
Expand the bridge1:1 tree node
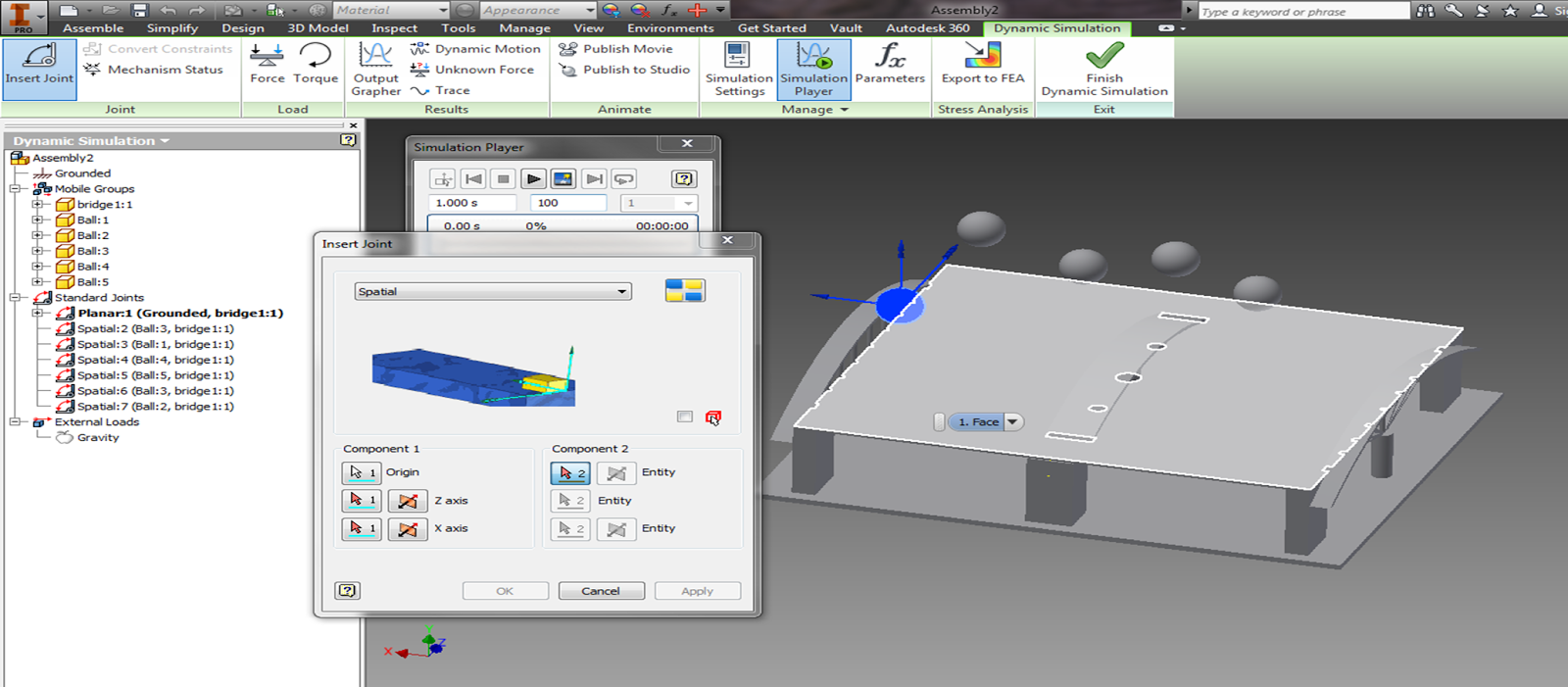[x=37, y=204]
